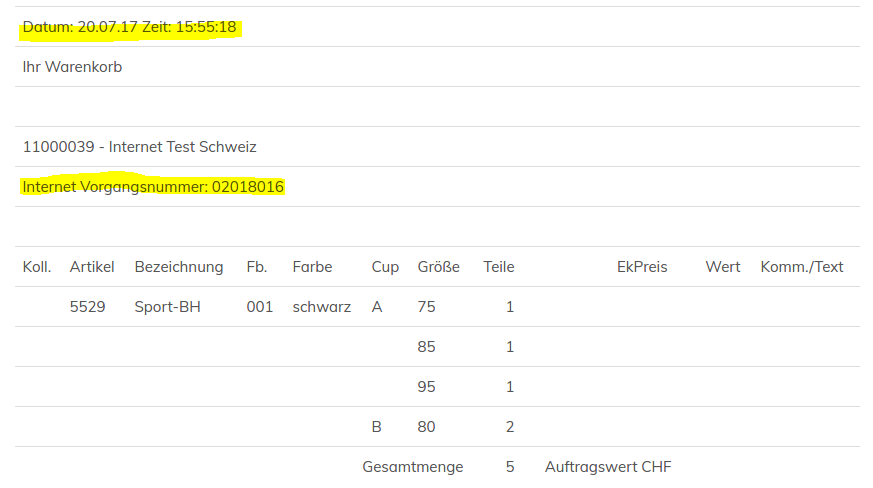Image resolution: width=873 pixels, height=488 pixels.
Task: Click the 'Komm./Text' column header
Action: 802,267
